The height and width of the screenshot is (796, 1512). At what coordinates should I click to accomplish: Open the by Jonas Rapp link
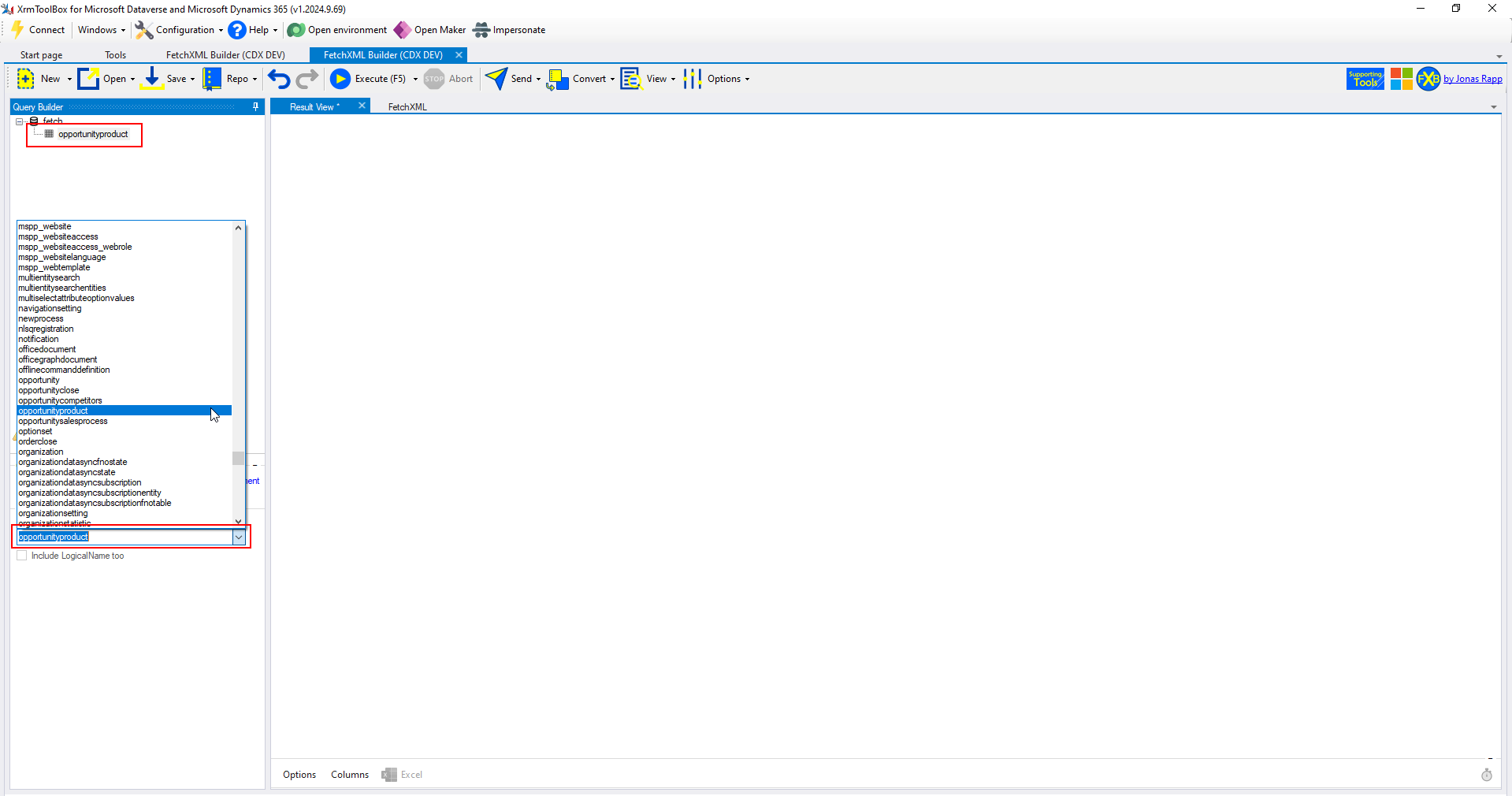[1473, 79]
